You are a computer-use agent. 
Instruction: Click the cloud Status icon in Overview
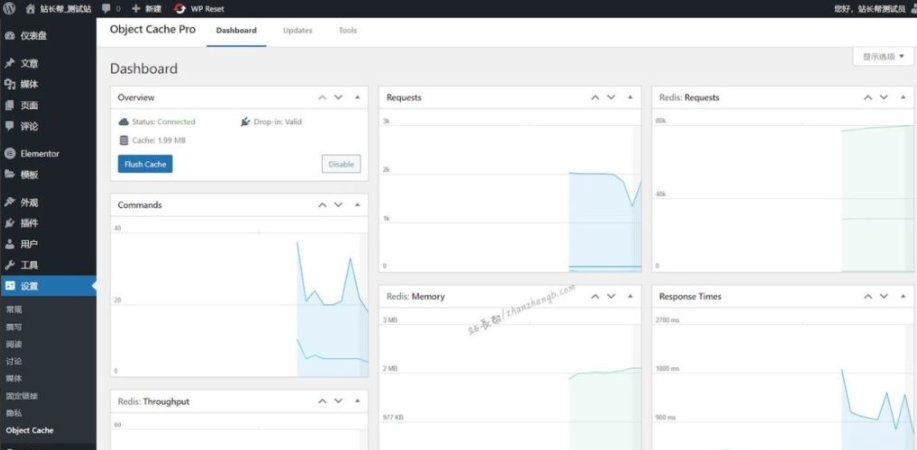click(123, 122)
